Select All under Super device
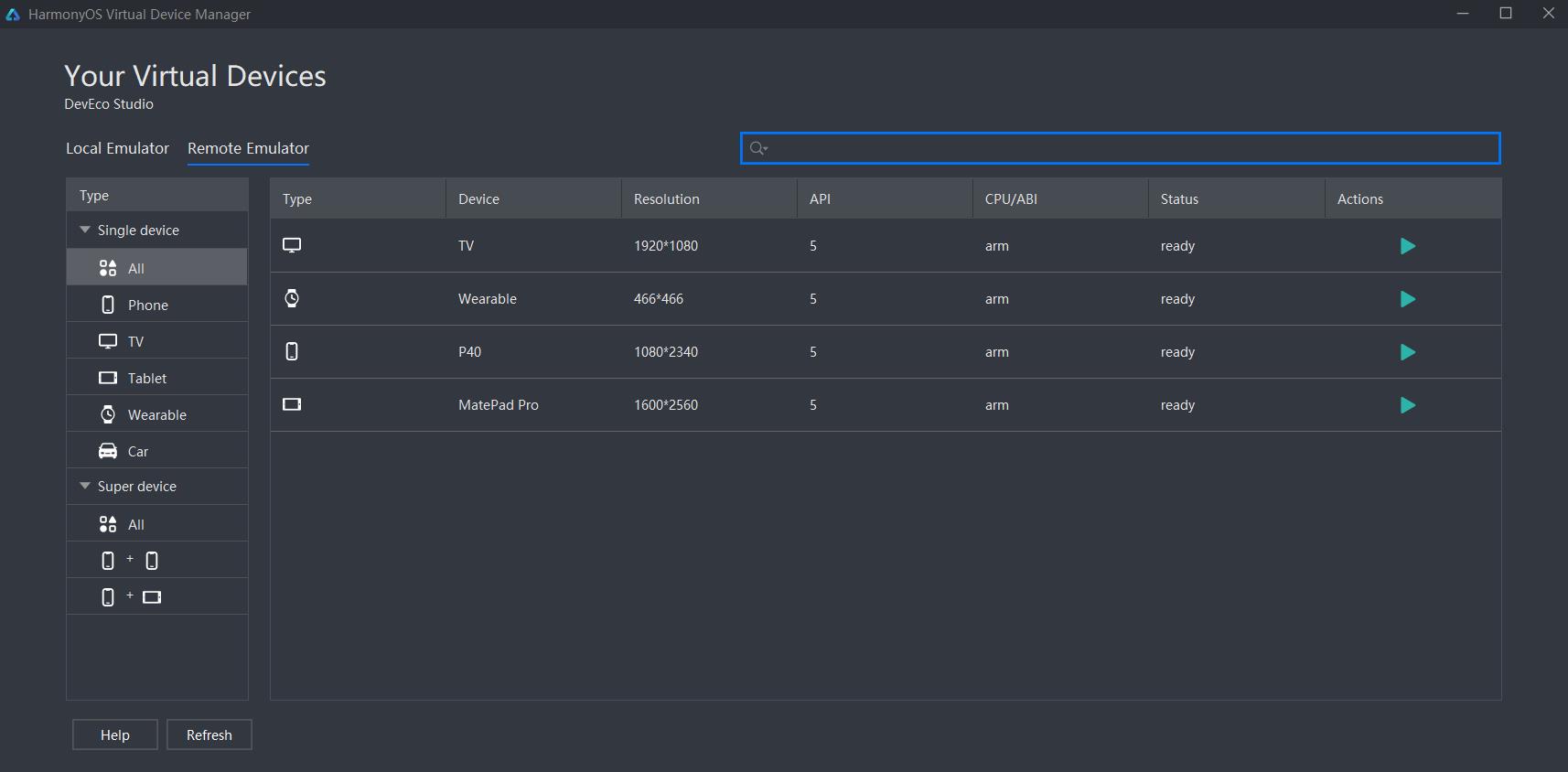Image resolution: width=1568 pixels, height=772 pixels. [x=157, y=524]
